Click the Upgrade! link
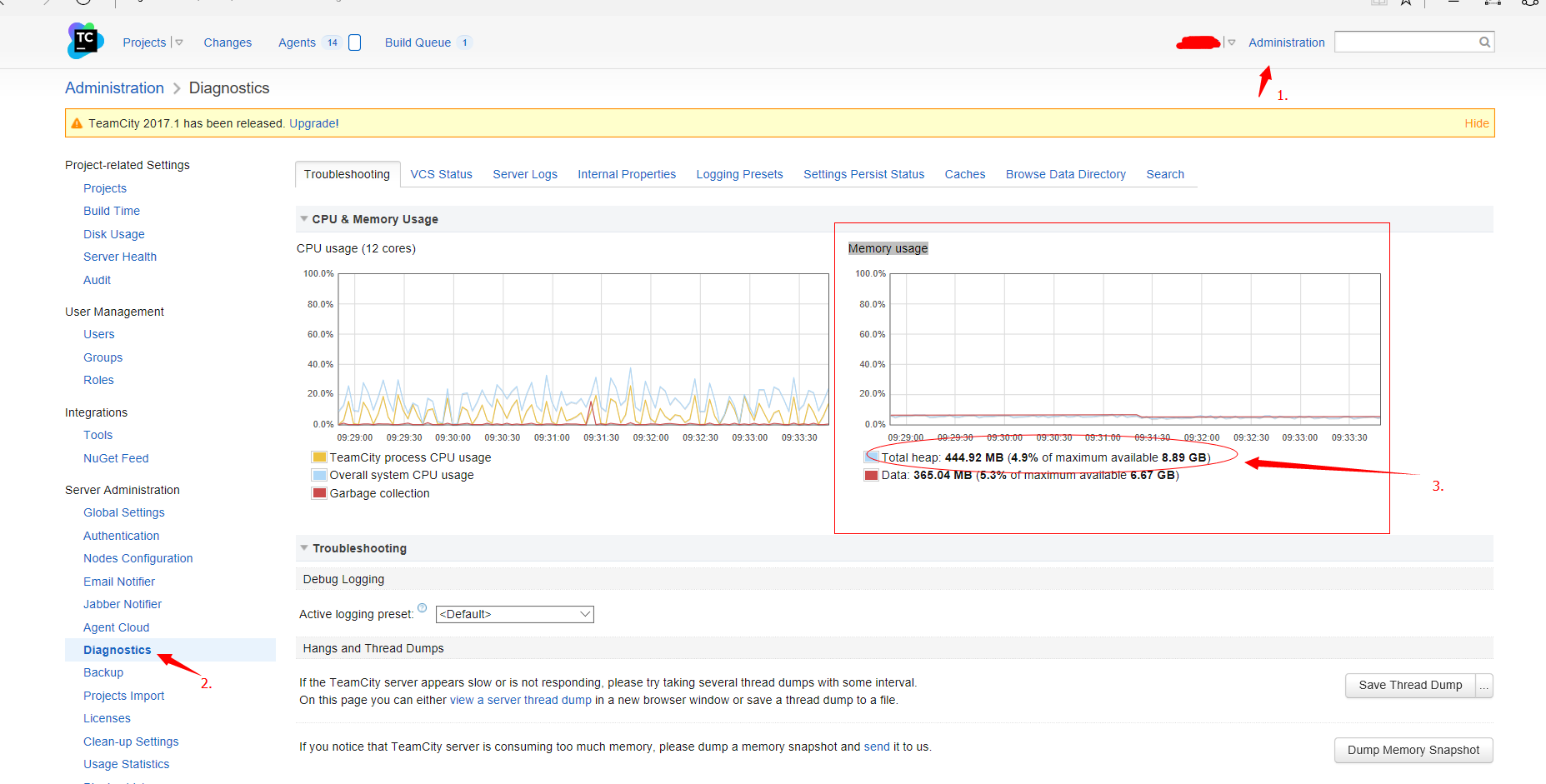 pyautogui.click(x=314, y=123)
